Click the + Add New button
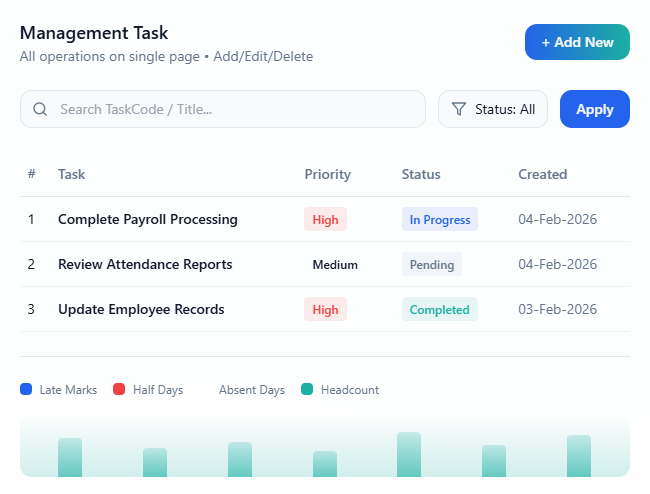650x494 pixels. point(577,42)
